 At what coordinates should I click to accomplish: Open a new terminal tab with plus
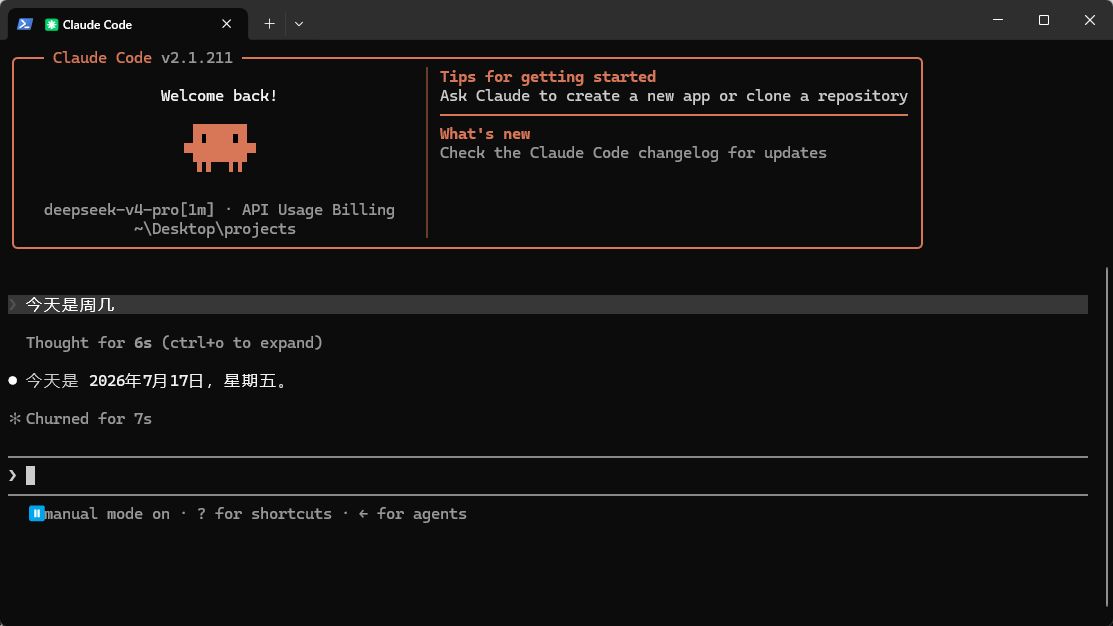(x=270, y=24)
